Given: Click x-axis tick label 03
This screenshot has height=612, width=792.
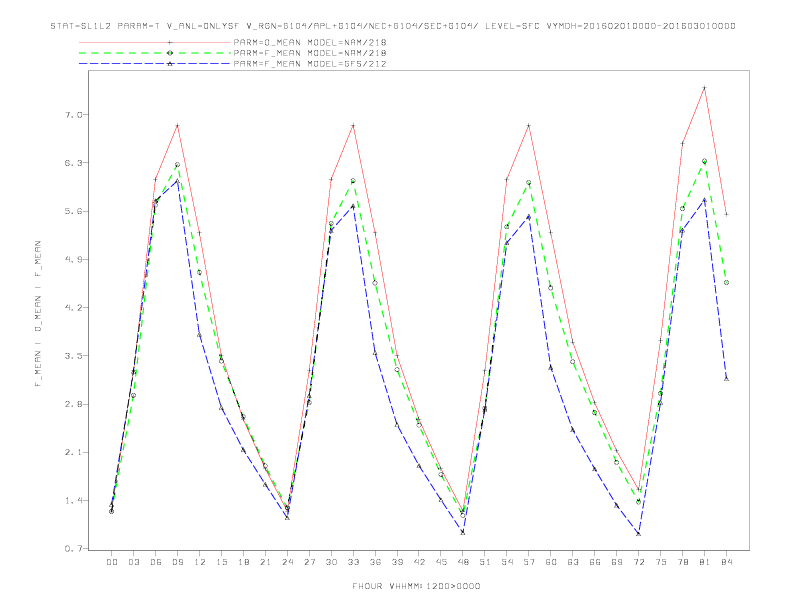Looking at the screenshot, I should pos(133,562).
